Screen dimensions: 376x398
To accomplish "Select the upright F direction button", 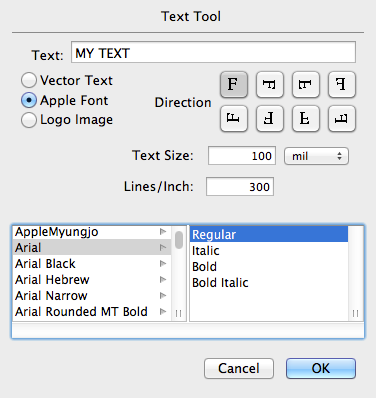I will point(234,84).
